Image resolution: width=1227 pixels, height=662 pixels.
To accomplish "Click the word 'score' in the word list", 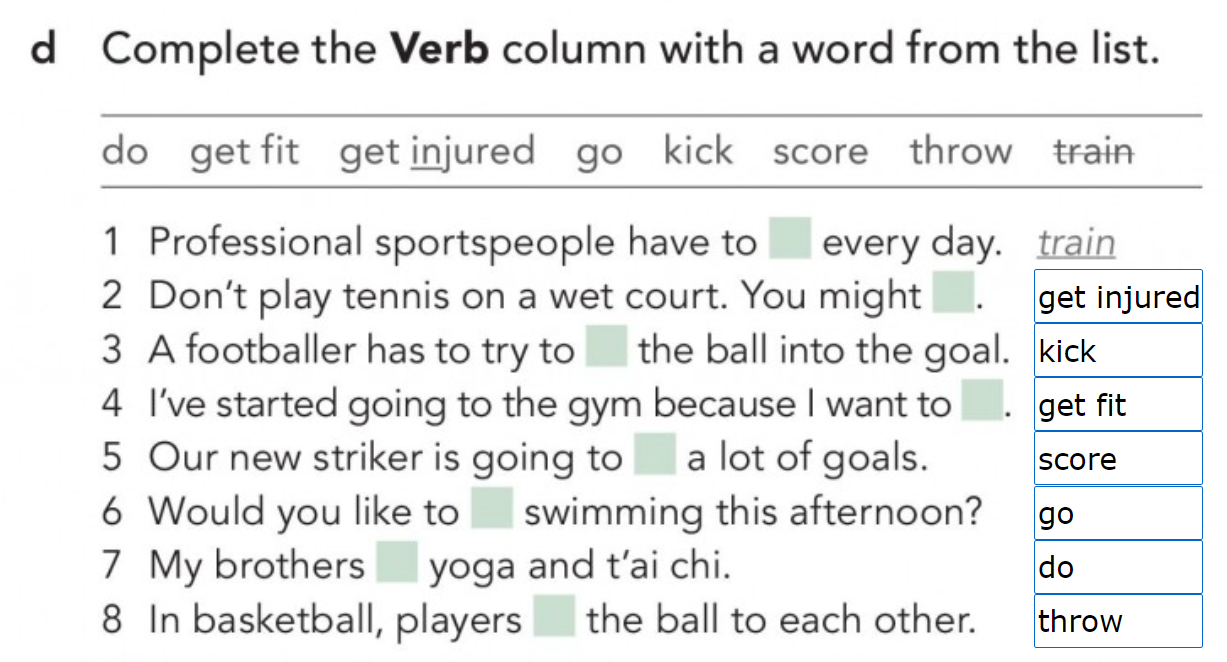I will [820, 152].
